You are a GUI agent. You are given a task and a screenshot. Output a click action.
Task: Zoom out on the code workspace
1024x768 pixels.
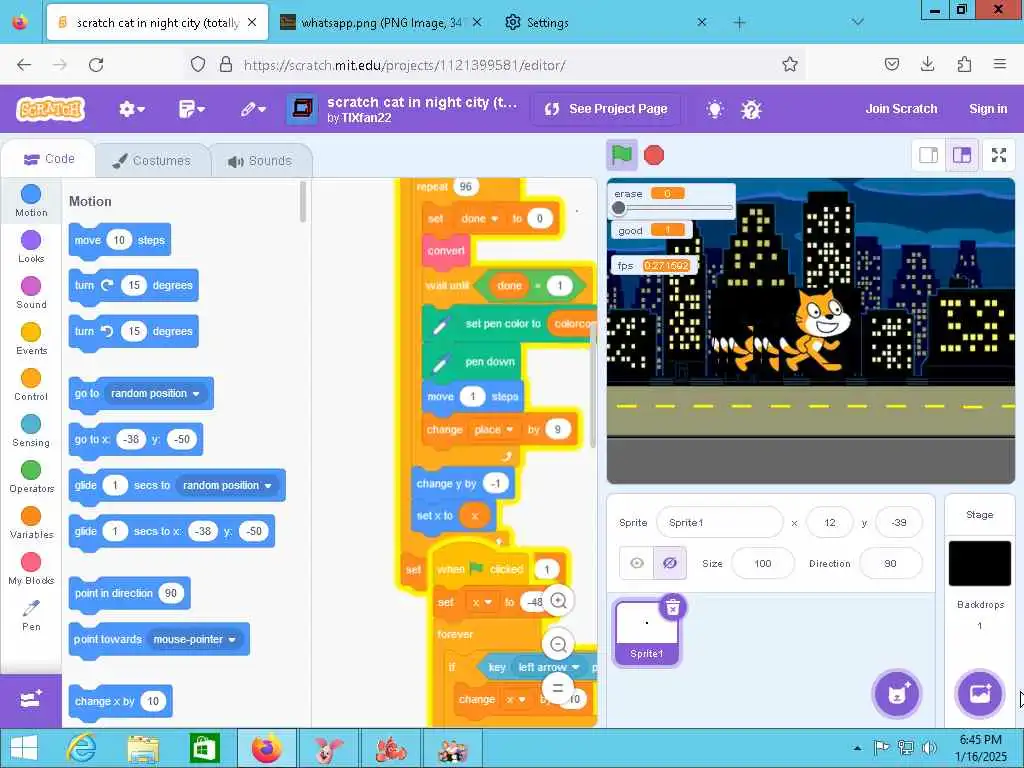[x=558, y=645]
